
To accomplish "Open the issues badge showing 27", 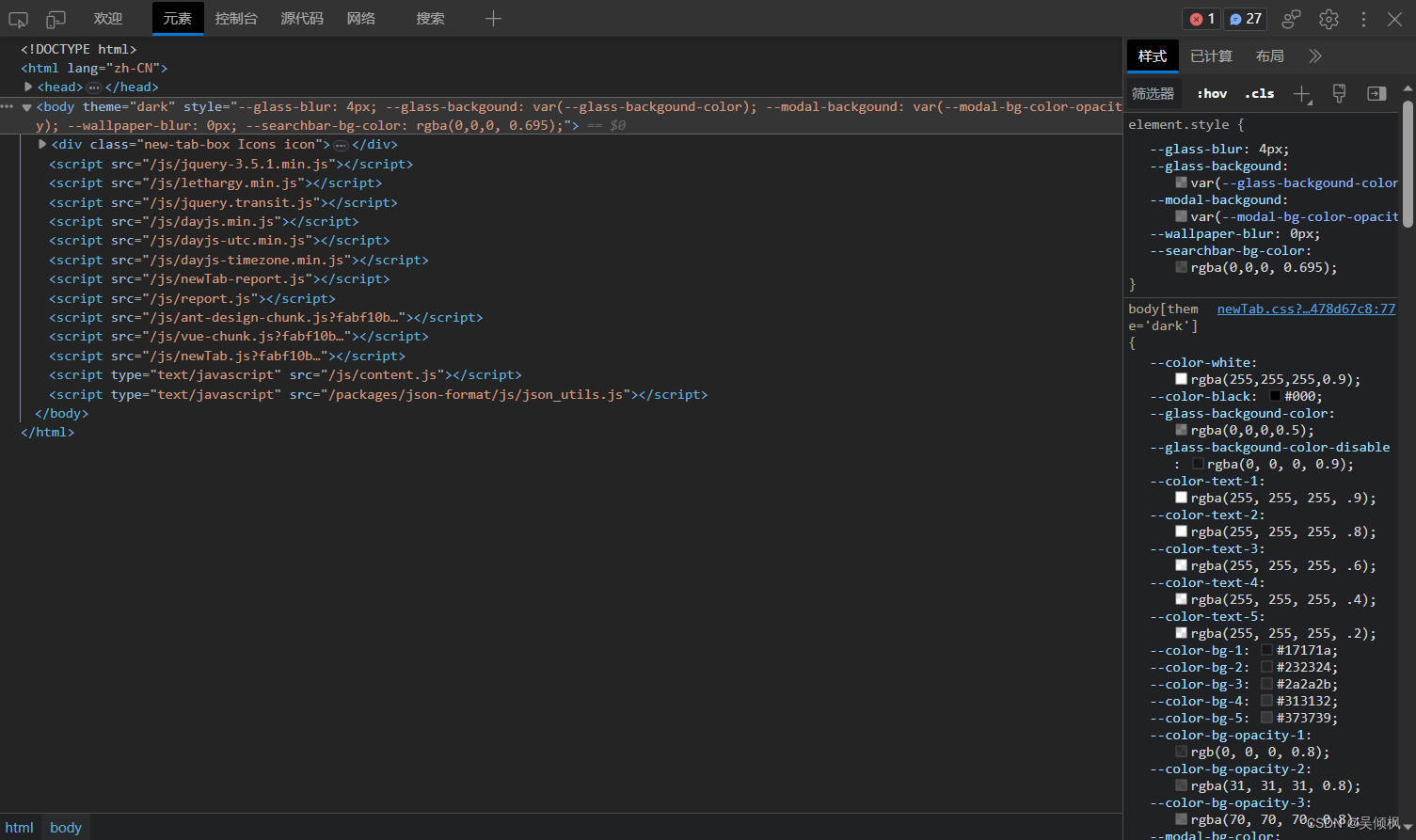I will (x=1246, y=19).
